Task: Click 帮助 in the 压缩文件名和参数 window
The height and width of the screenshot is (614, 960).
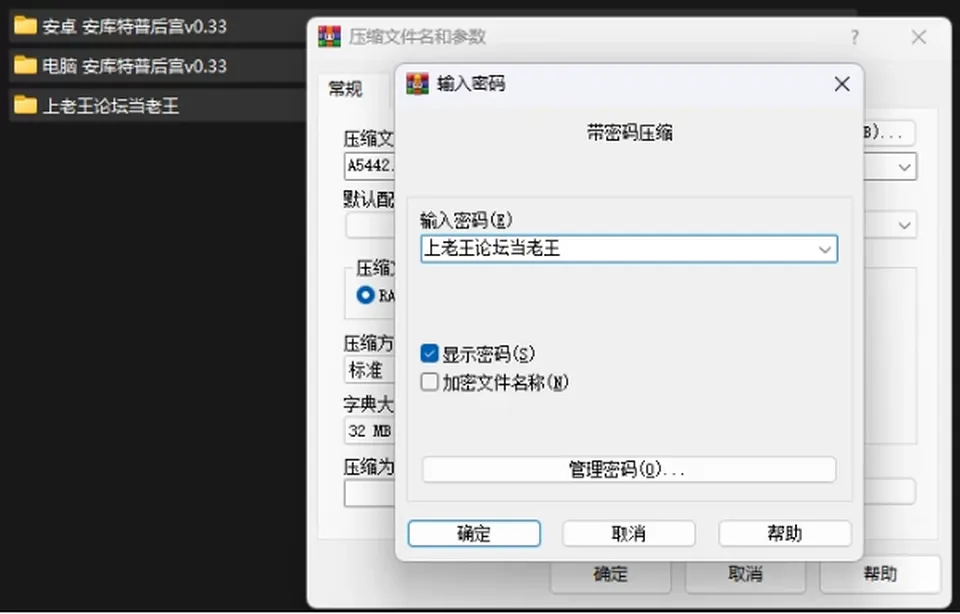Action: (x=880, y=574)
